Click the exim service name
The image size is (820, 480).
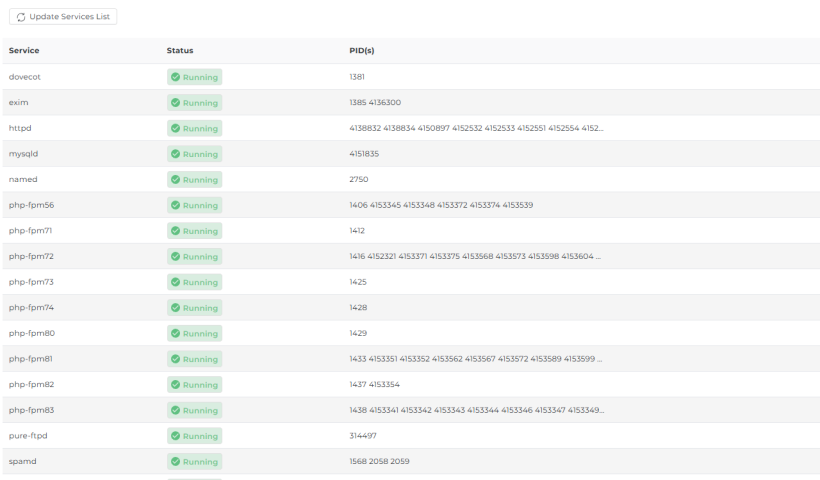18,102
